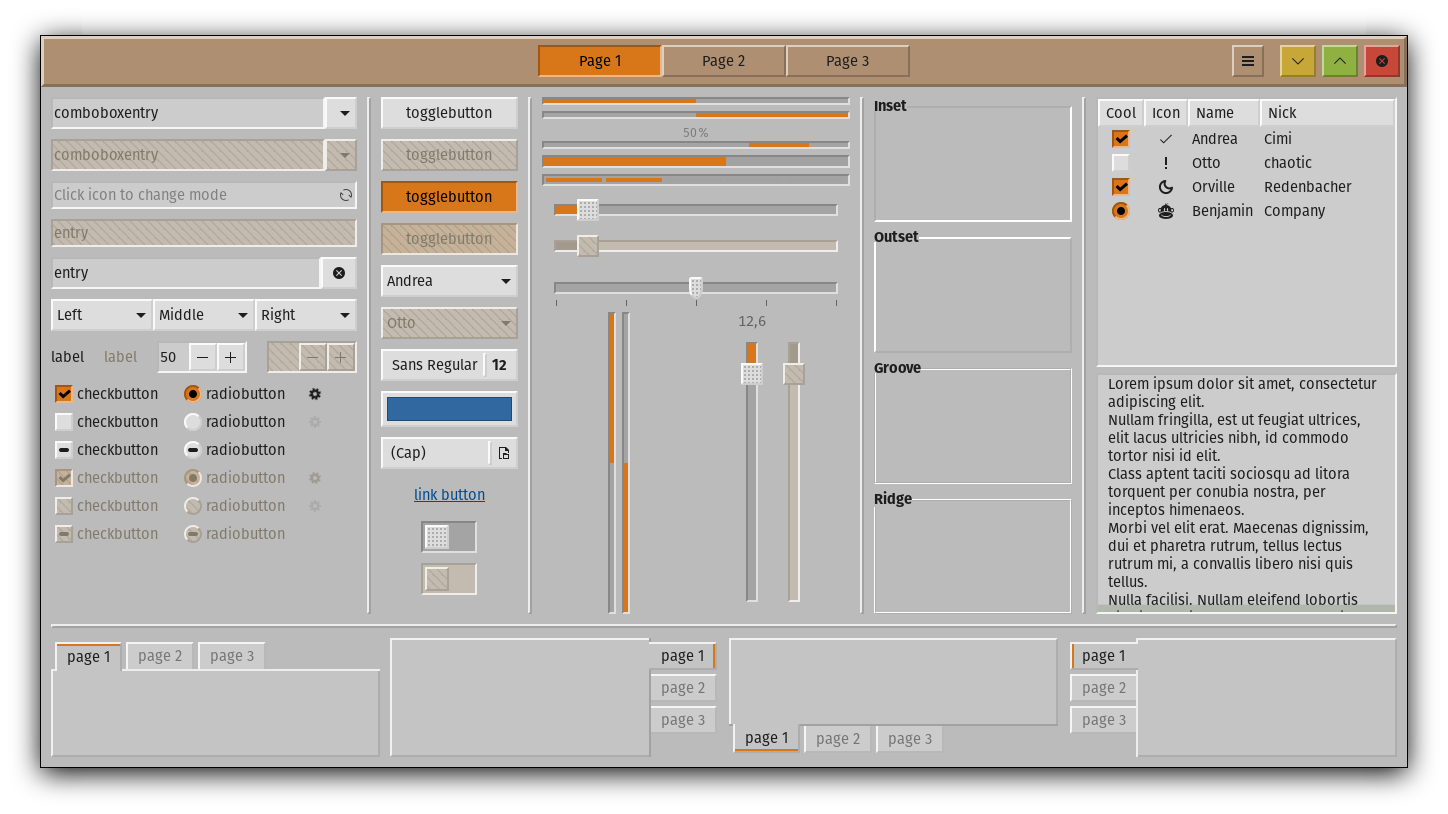Viewport: 1448px width, 814px height.
Task: Increase the spin button value of 50
Action: (231, 357)
